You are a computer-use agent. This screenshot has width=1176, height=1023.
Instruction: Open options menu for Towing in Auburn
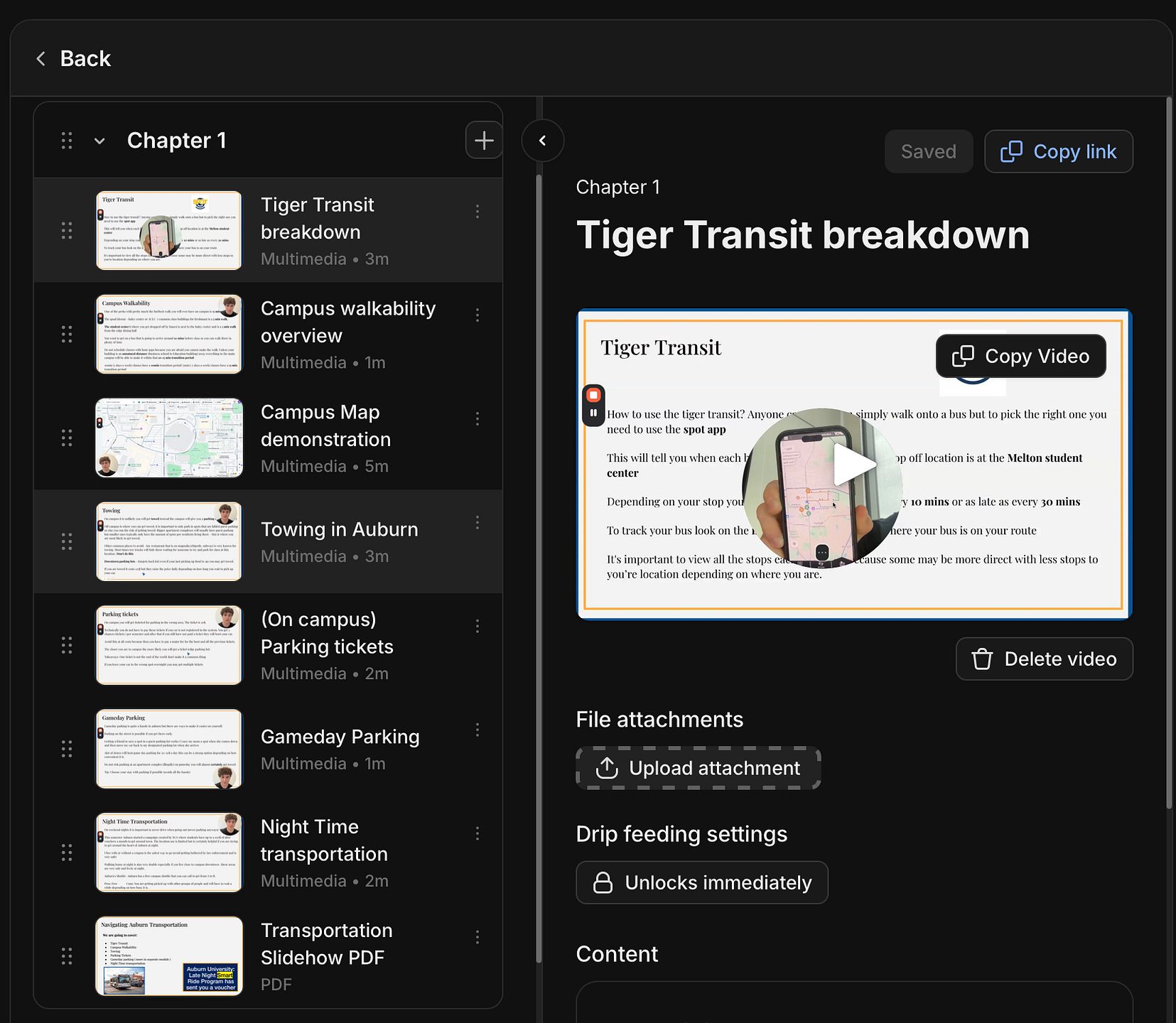pos(478,522)
